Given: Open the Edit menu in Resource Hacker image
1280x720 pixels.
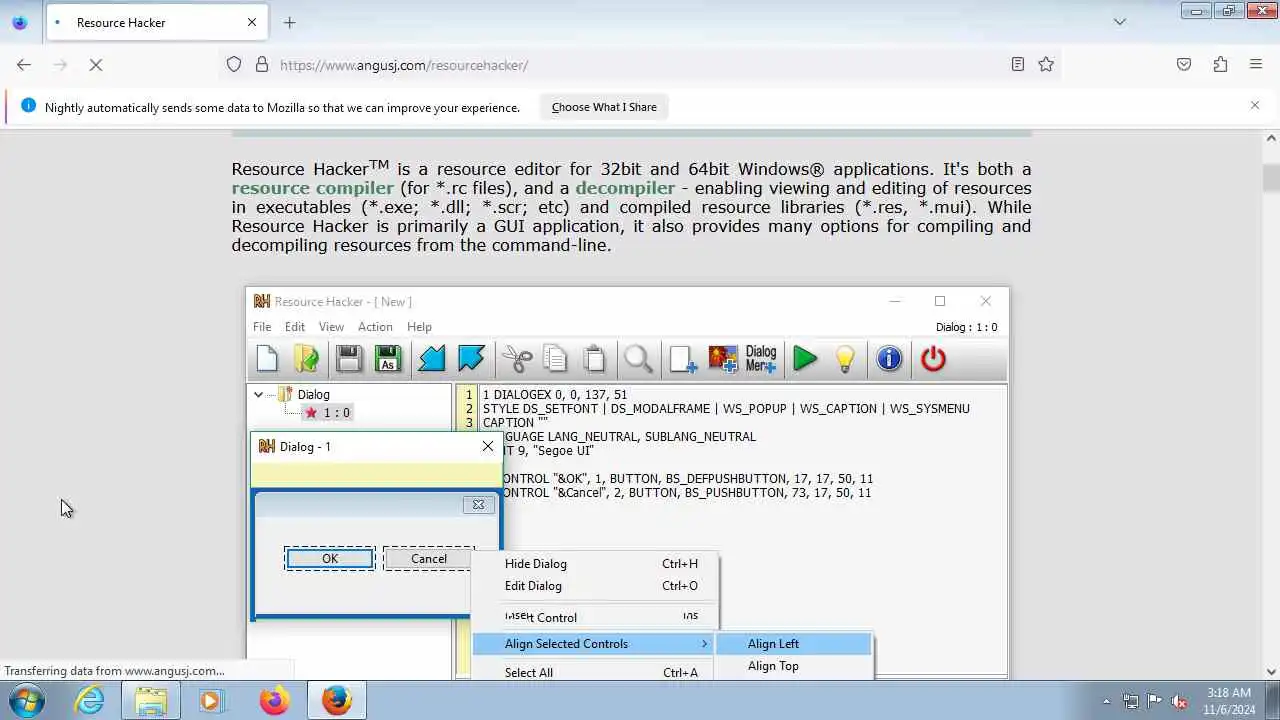Looking at the screenshot, I should (294, 327).
